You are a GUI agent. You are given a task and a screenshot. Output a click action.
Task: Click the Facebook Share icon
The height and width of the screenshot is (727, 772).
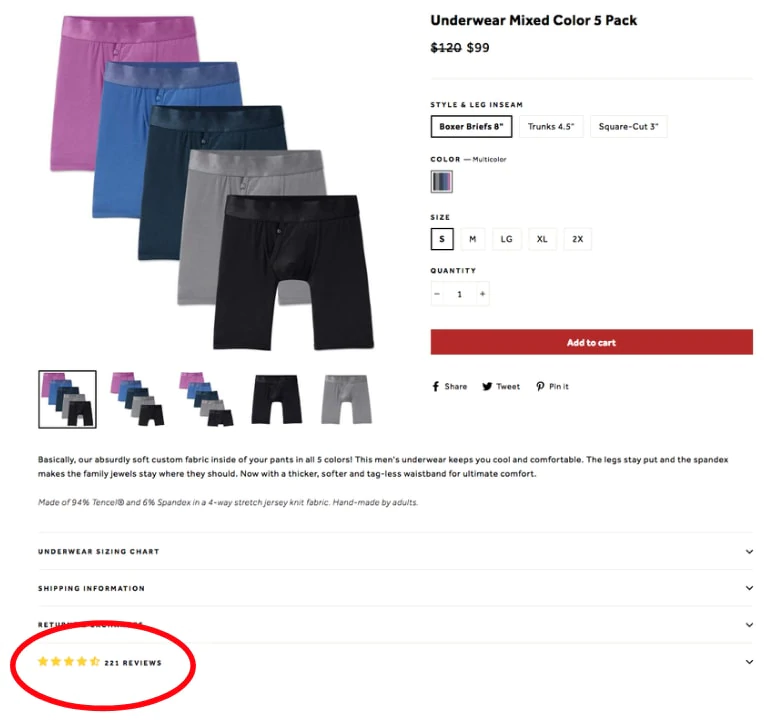point(436,387)
